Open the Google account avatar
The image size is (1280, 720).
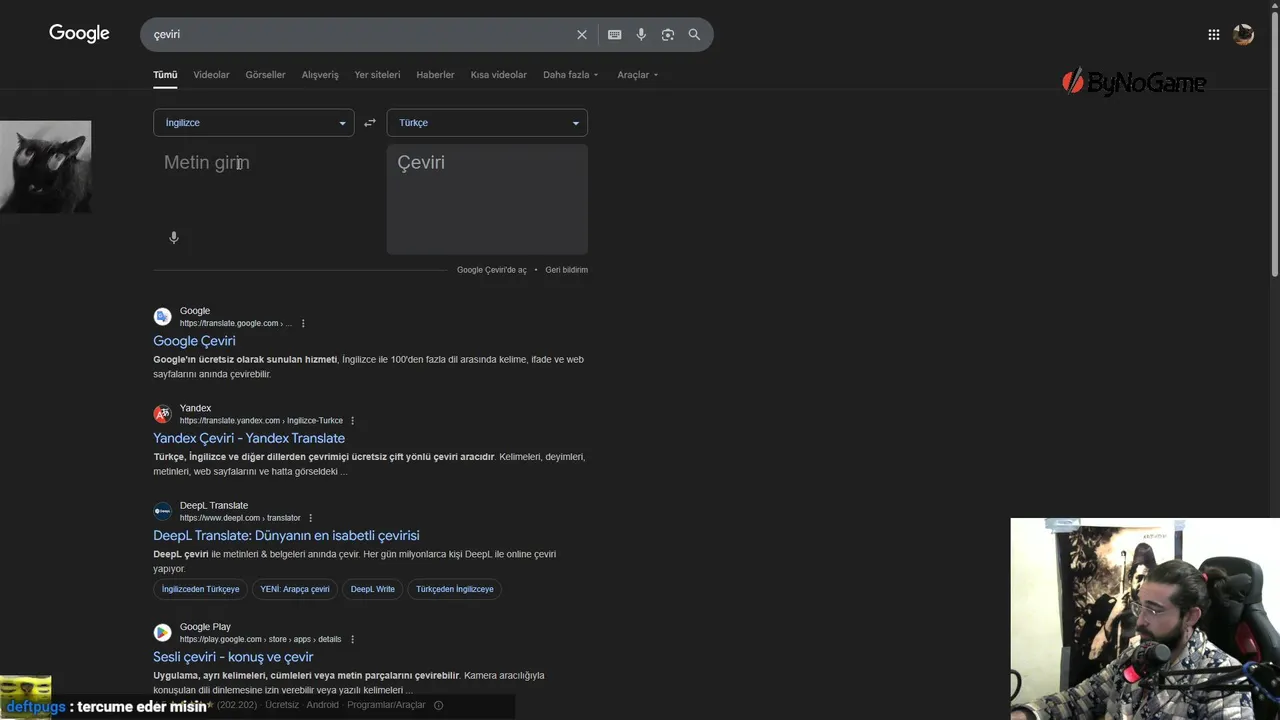coord(1243,35)
